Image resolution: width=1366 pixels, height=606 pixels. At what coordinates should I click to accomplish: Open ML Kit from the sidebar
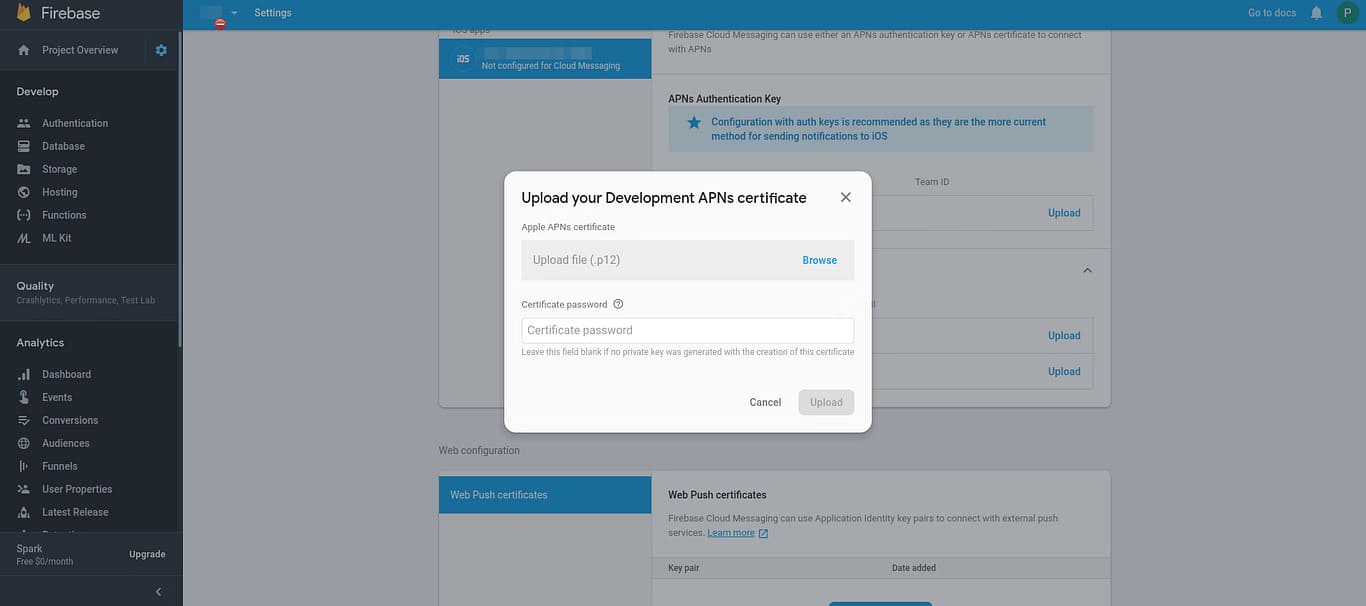[x=57, y=237]
